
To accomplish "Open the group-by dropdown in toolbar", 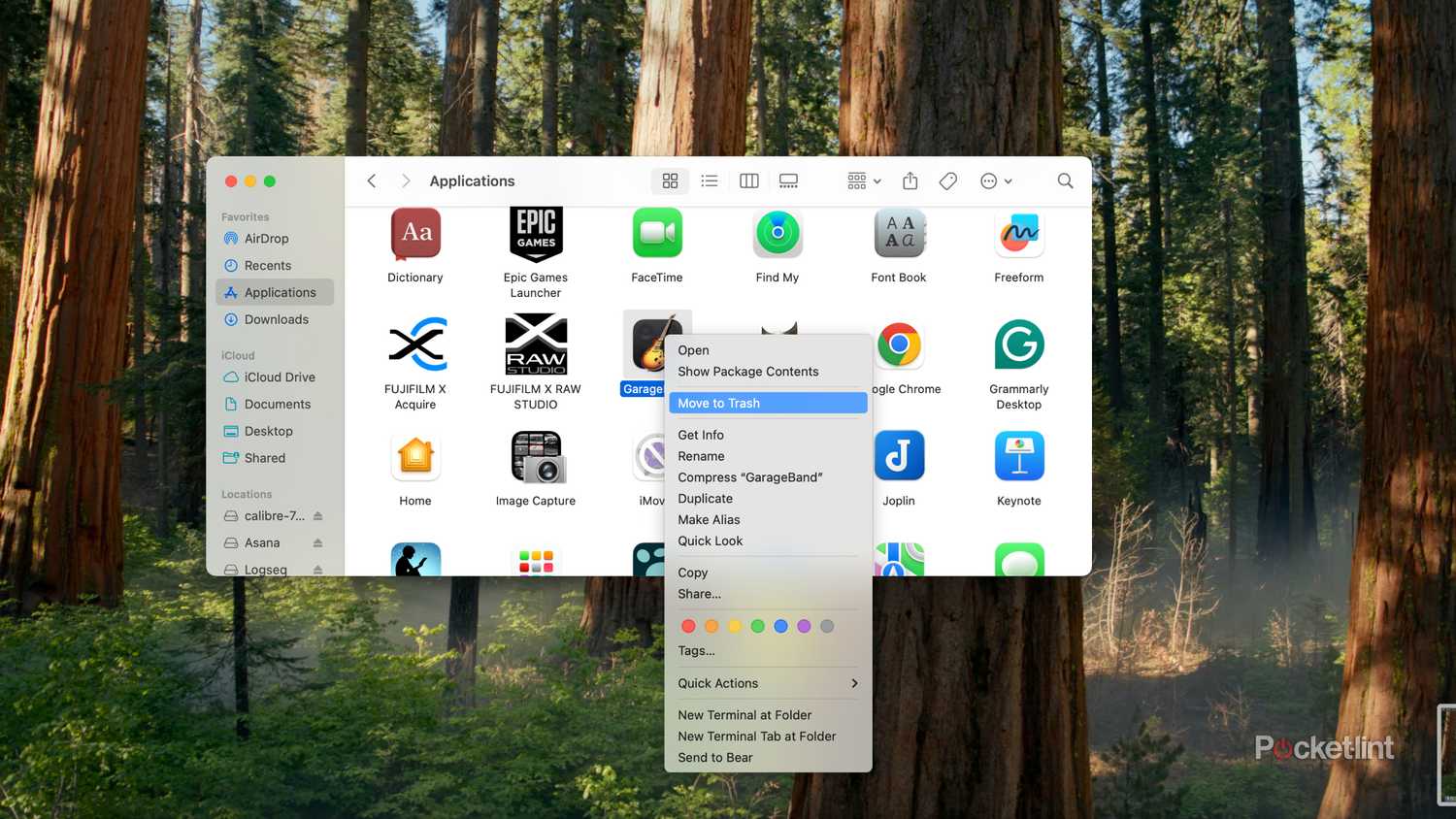I will tap(864, 181).
